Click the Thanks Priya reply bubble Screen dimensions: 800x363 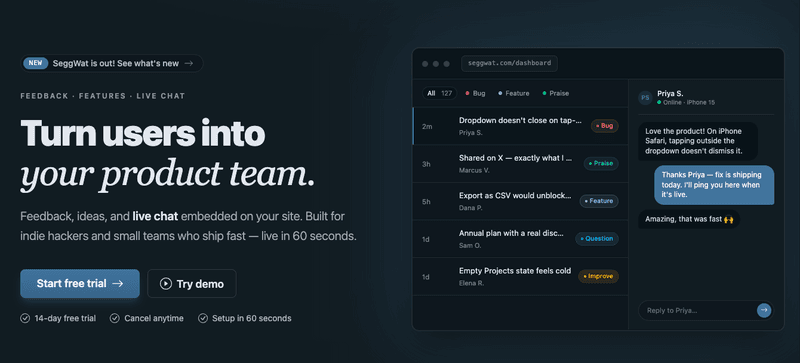(x=714, y=185)
